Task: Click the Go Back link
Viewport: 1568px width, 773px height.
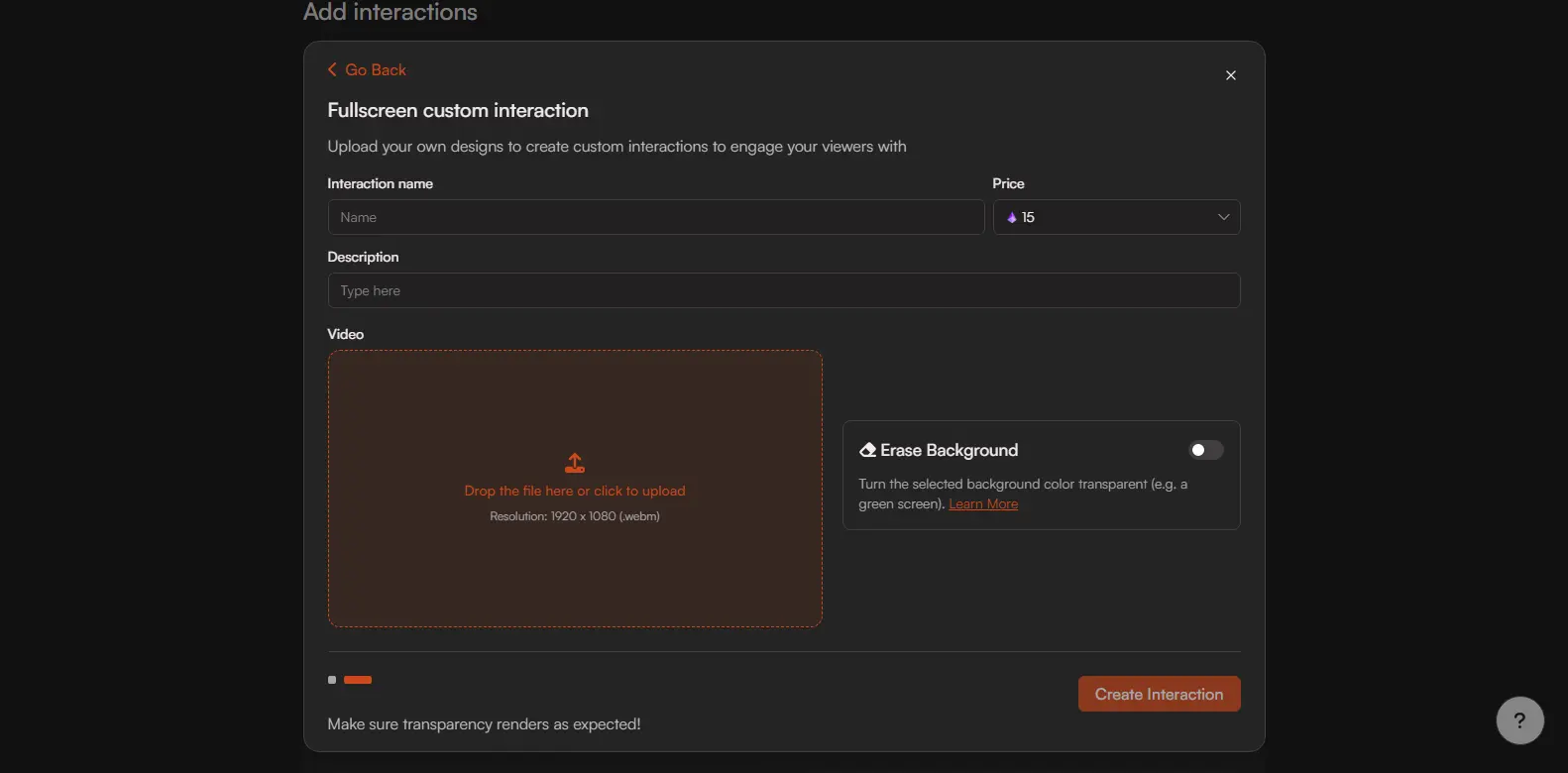Action: 367,69
